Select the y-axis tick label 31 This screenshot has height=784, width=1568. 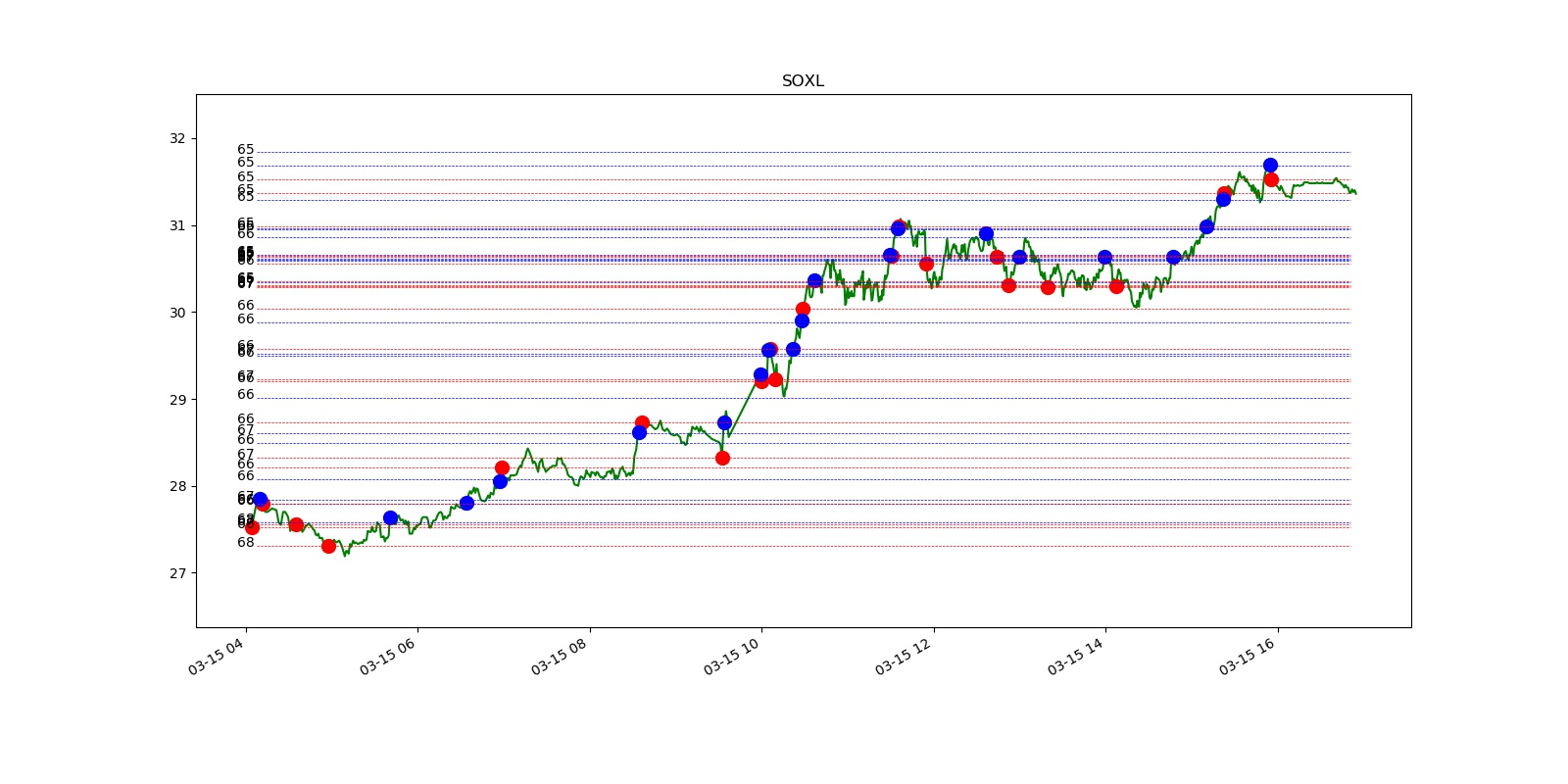[177, 225]
